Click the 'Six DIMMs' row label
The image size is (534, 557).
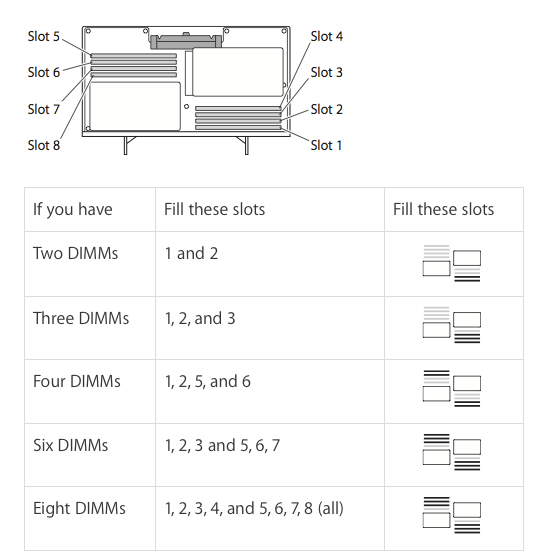pos(70,445)
